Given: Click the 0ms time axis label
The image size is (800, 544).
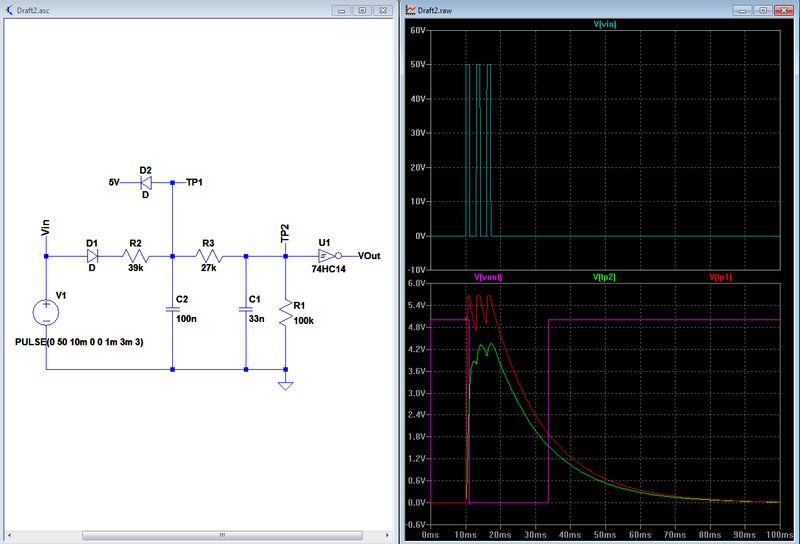Looking at the screenshot, I should coord(431,535).
